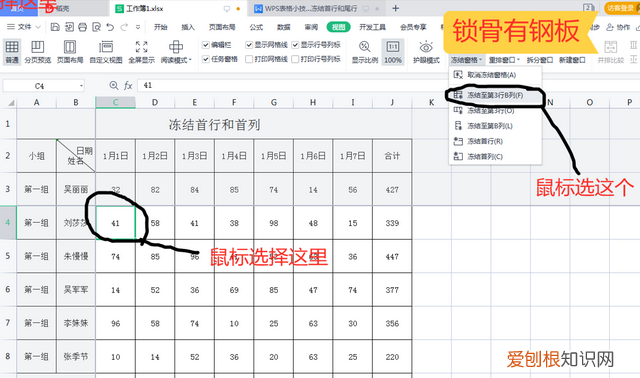Choose 冻结至第B列(L) menu item

[x=495, y=126]
